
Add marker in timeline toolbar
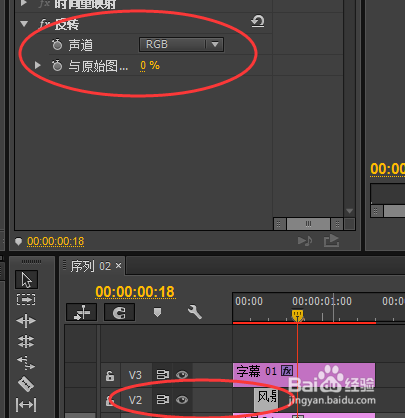[x=157, y=312]
